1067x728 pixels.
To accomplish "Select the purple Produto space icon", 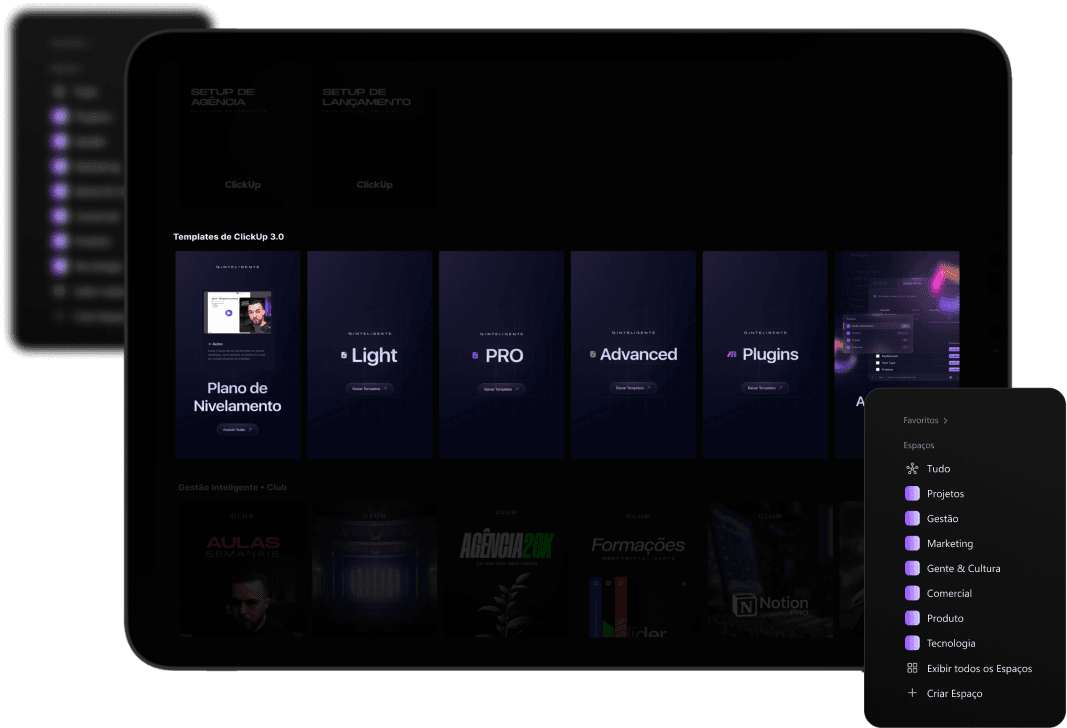I will point(913,618).
